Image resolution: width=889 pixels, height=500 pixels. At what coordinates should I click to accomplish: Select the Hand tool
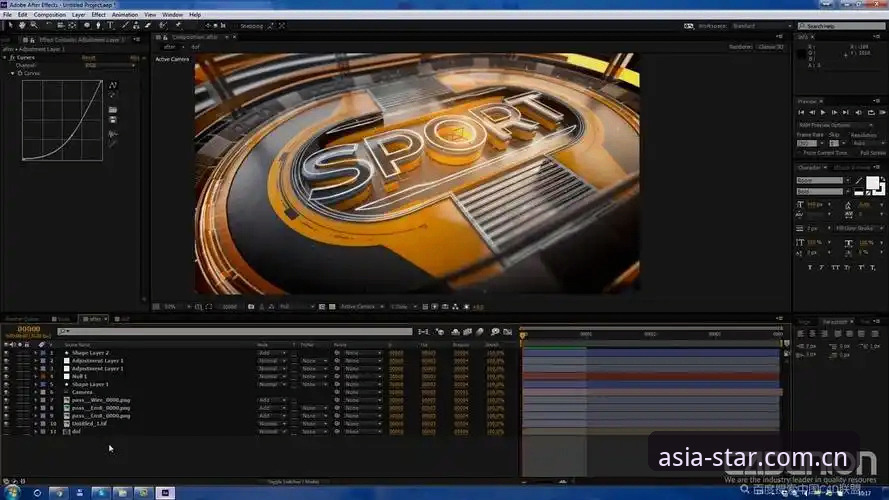22,26
